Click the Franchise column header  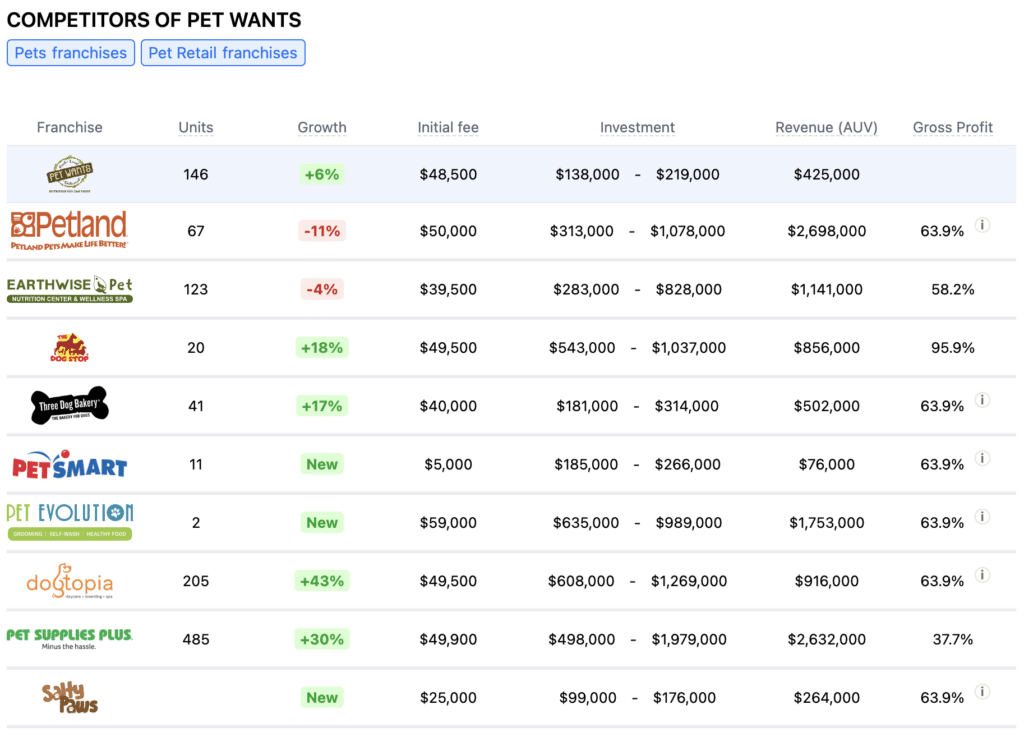69,127
